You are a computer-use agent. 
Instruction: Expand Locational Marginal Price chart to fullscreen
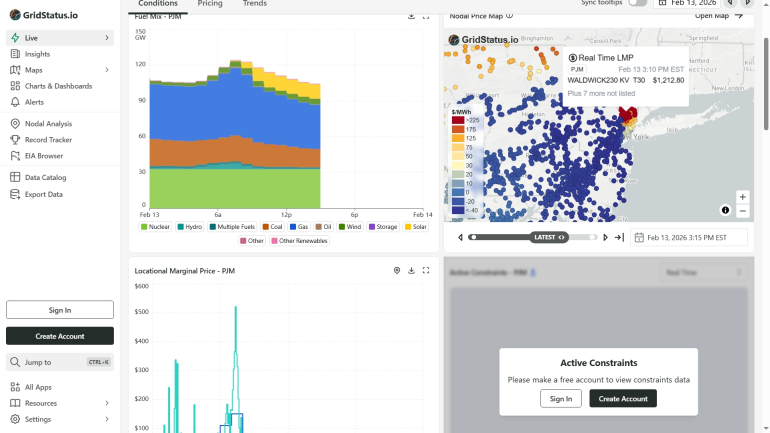(x=426, y=270)
